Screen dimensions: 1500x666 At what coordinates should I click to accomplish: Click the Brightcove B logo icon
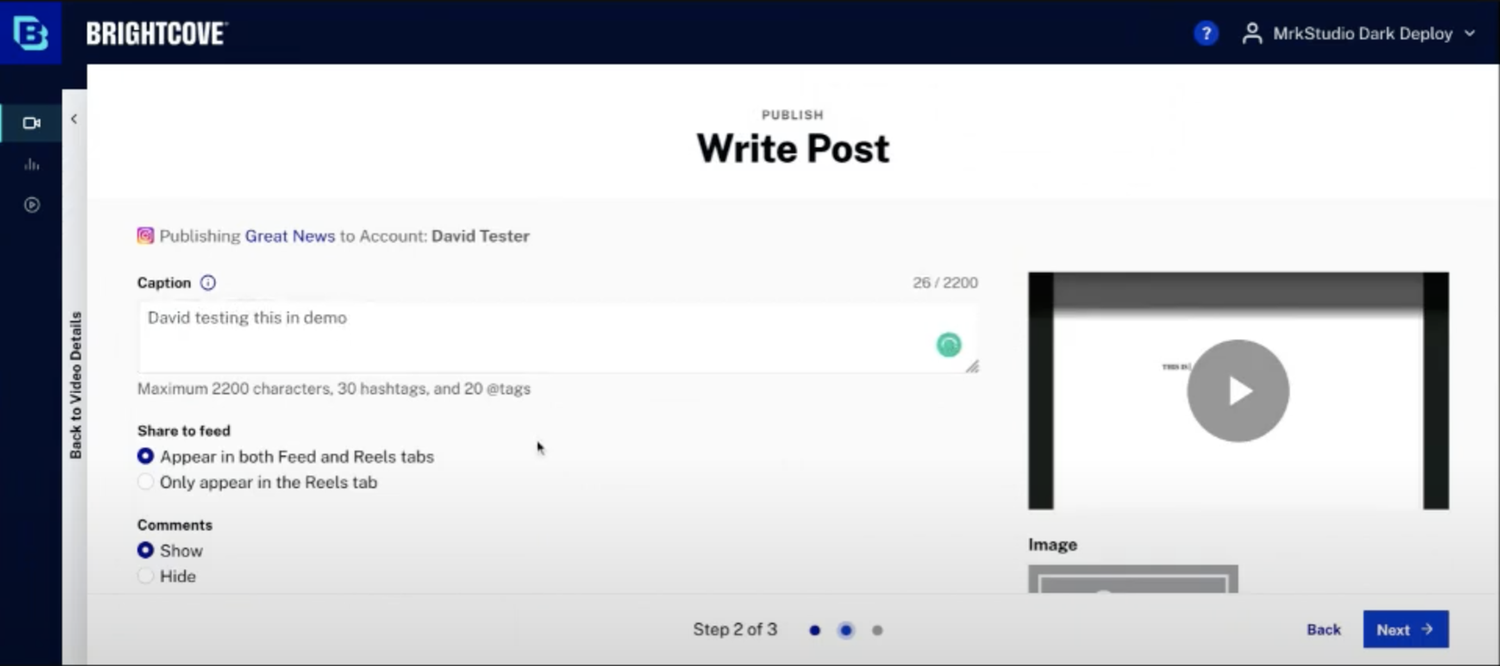pyautogui.click(x=30, y=32)
